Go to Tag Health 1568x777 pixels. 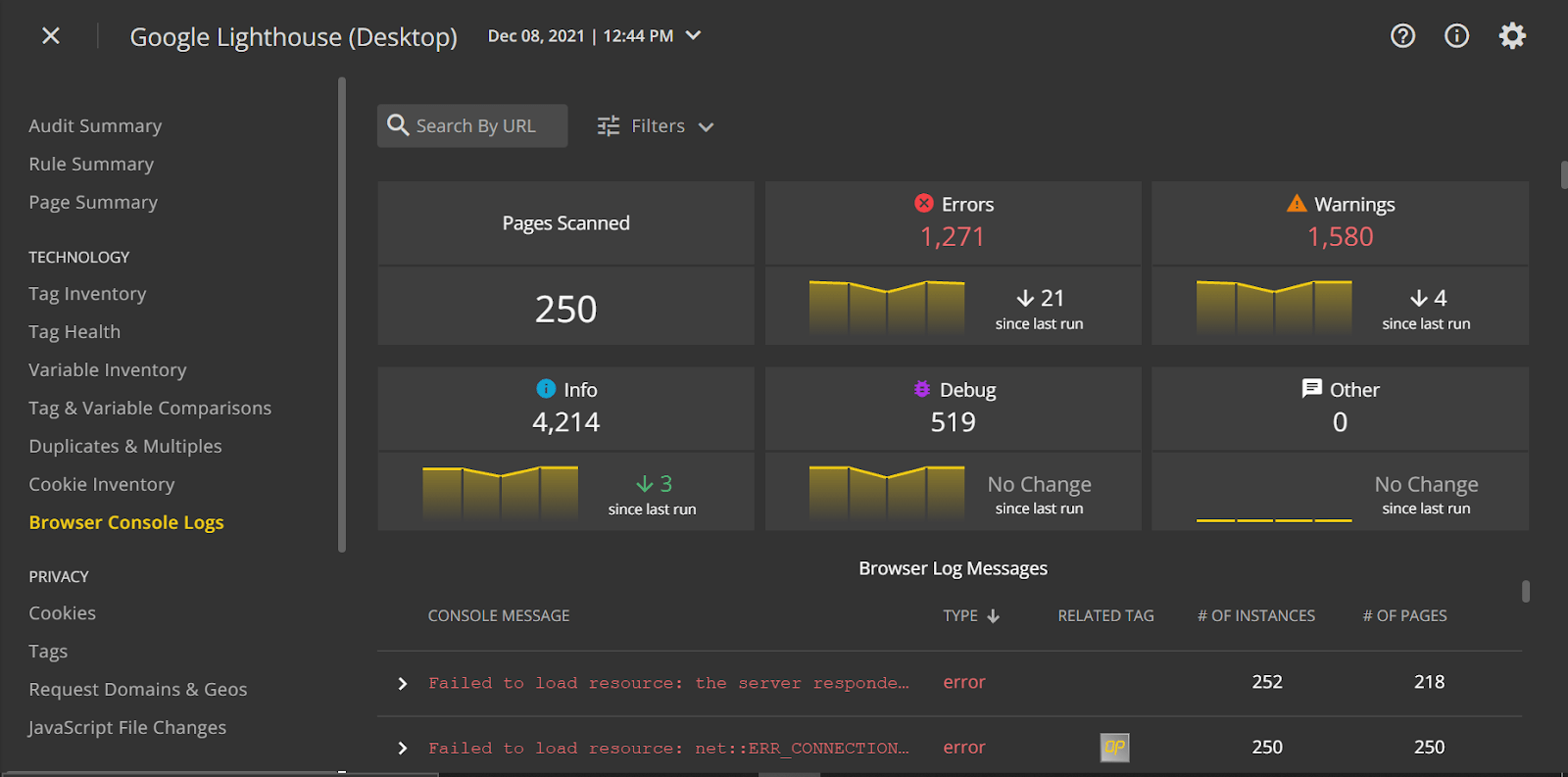click(74, 332)
